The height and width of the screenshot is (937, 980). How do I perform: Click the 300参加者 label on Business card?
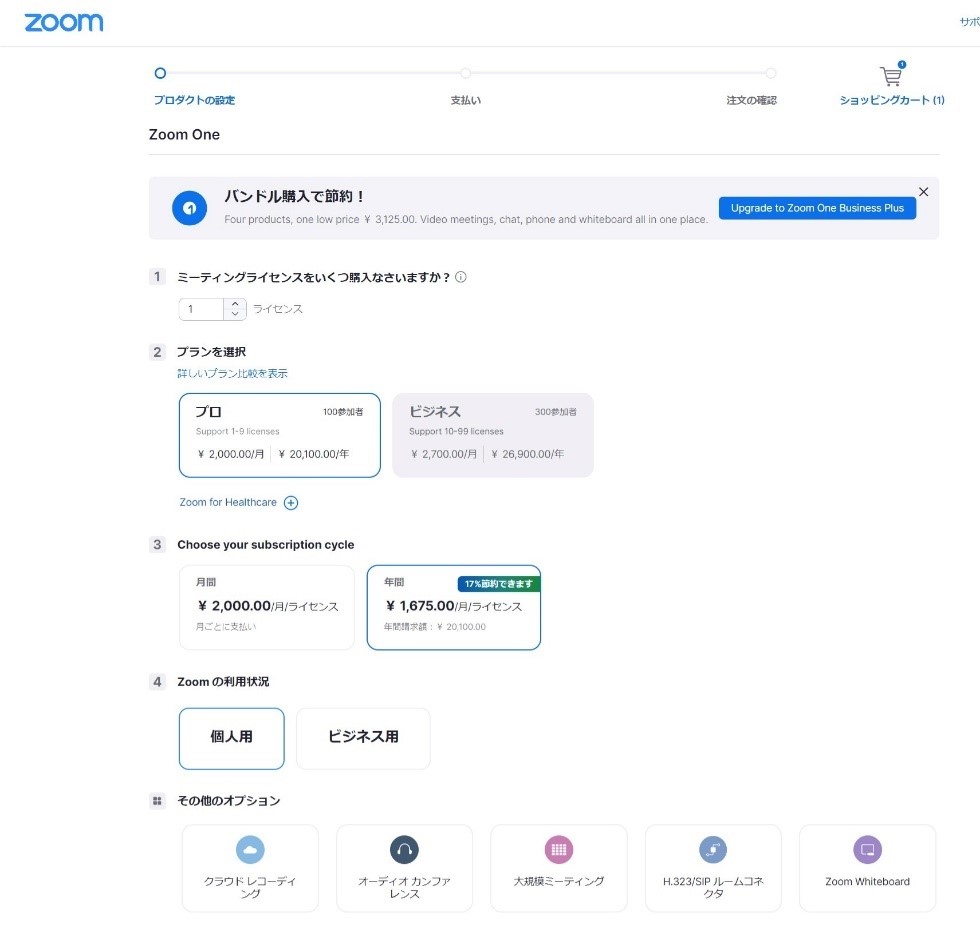click(556, 412)
